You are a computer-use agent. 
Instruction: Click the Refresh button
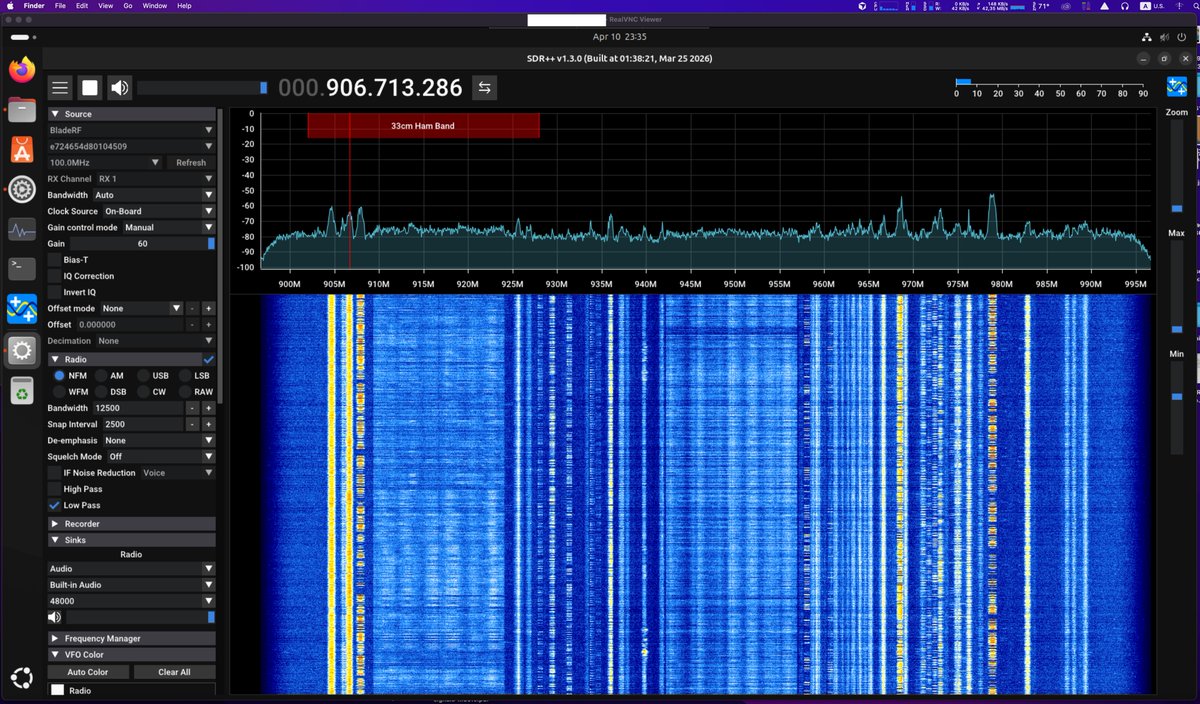coord(191,162)
